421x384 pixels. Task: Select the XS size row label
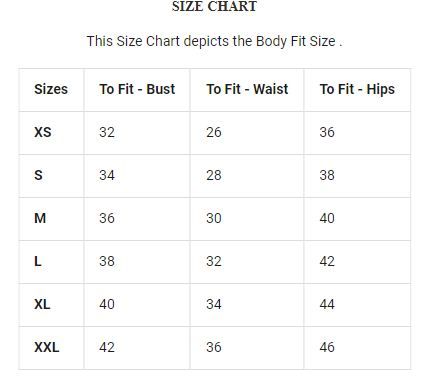point(43,132)
